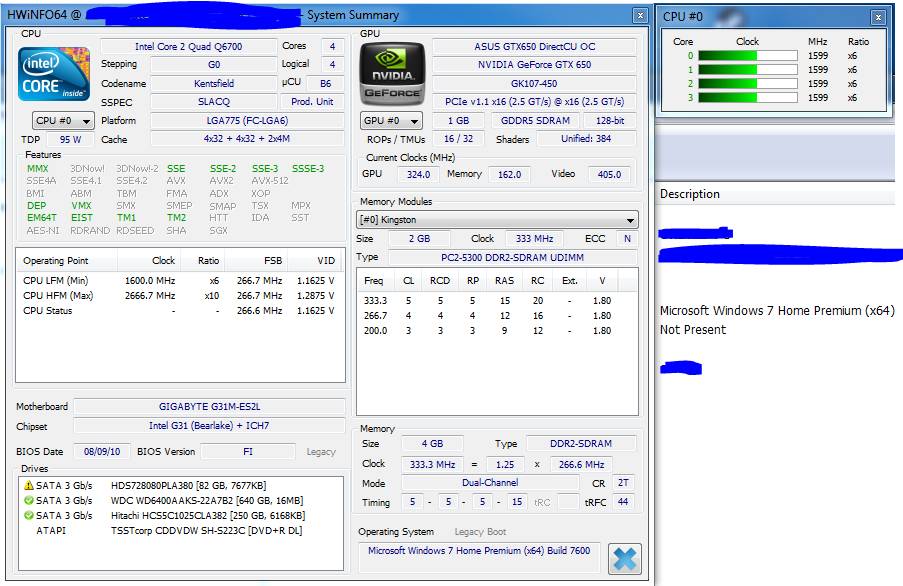Viewport: 903px width, 586px height.
Task: Click Core 2 clock bar
Action: pyautogui.click(x=748, y=83)
